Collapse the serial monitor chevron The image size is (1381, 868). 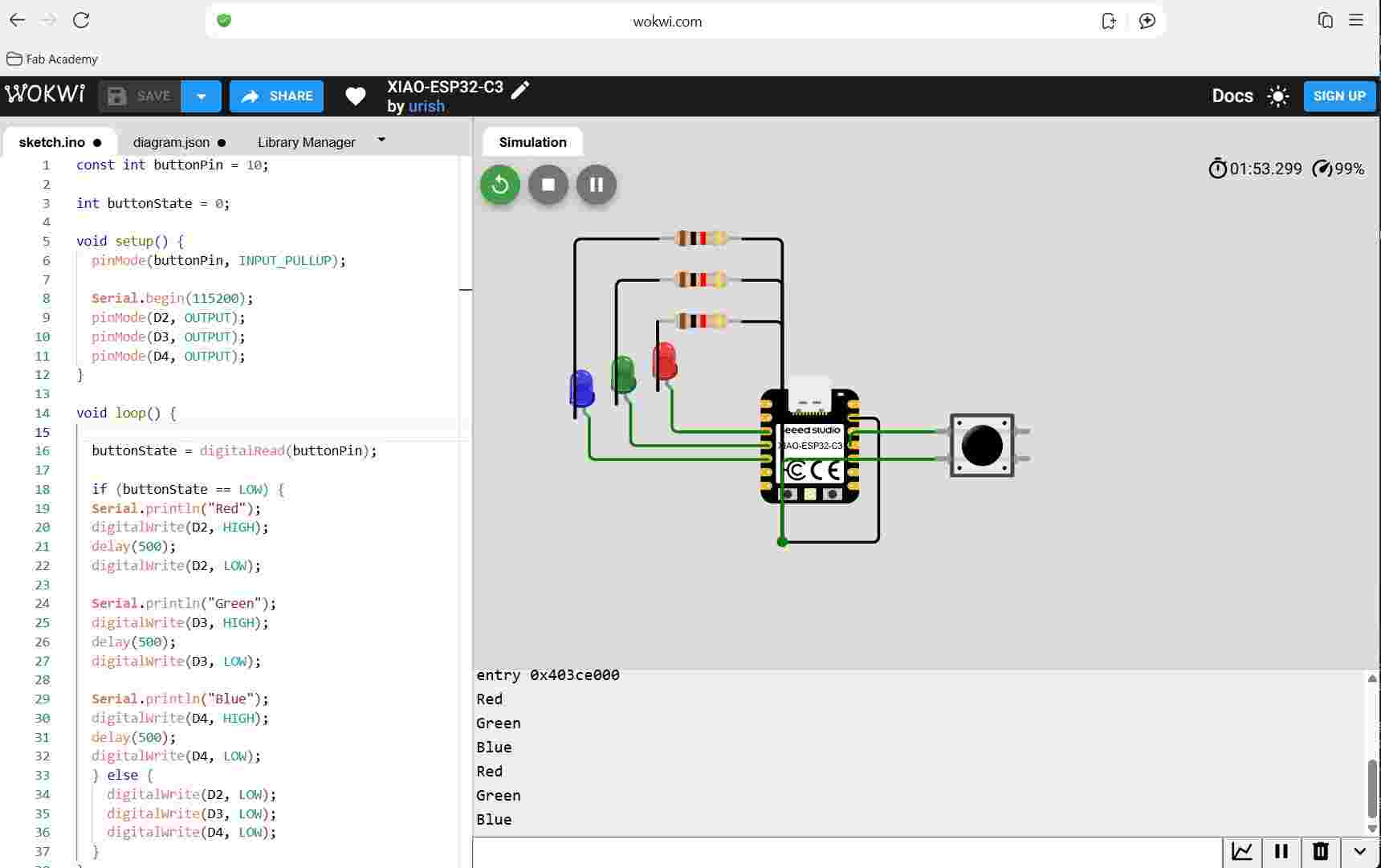pos(1360,851)
